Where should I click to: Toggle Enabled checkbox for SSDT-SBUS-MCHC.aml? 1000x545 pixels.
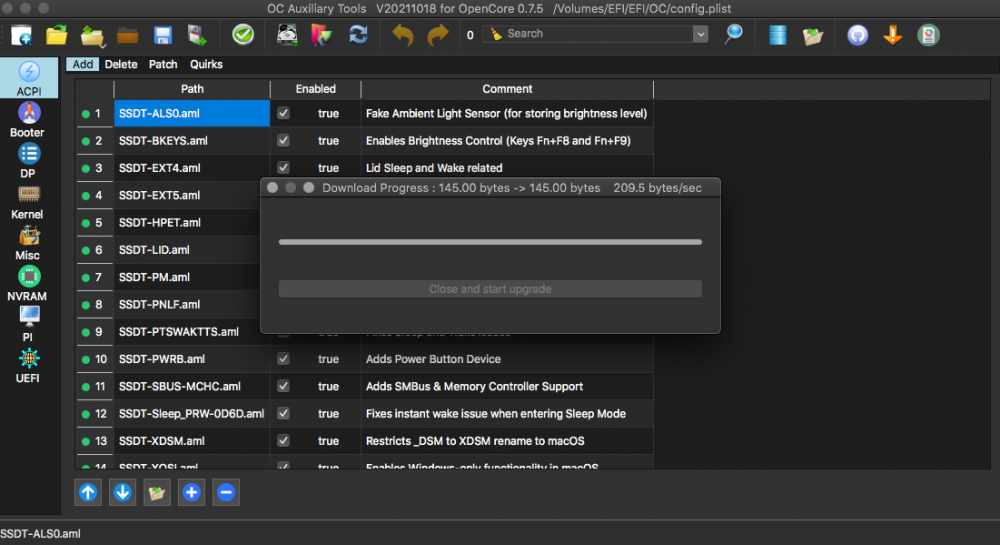[x=283, y=386]
